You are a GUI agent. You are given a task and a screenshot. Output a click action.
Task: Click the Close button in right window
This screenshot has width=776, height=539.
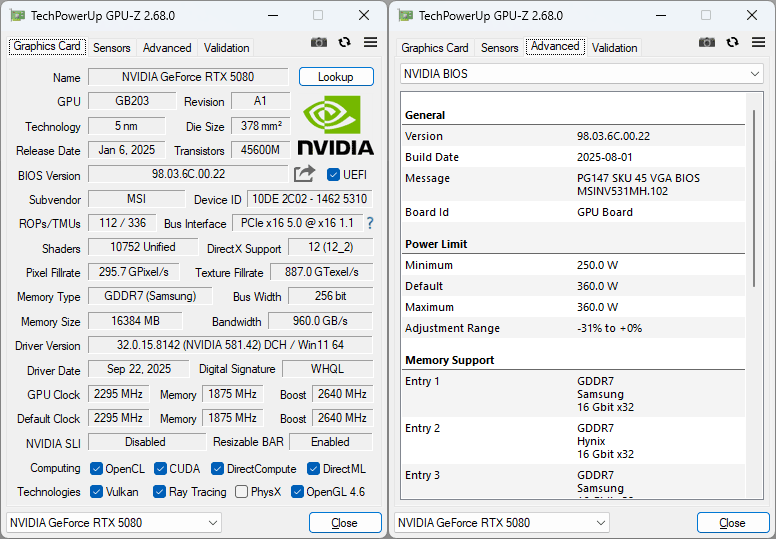[x=732, y=523]
